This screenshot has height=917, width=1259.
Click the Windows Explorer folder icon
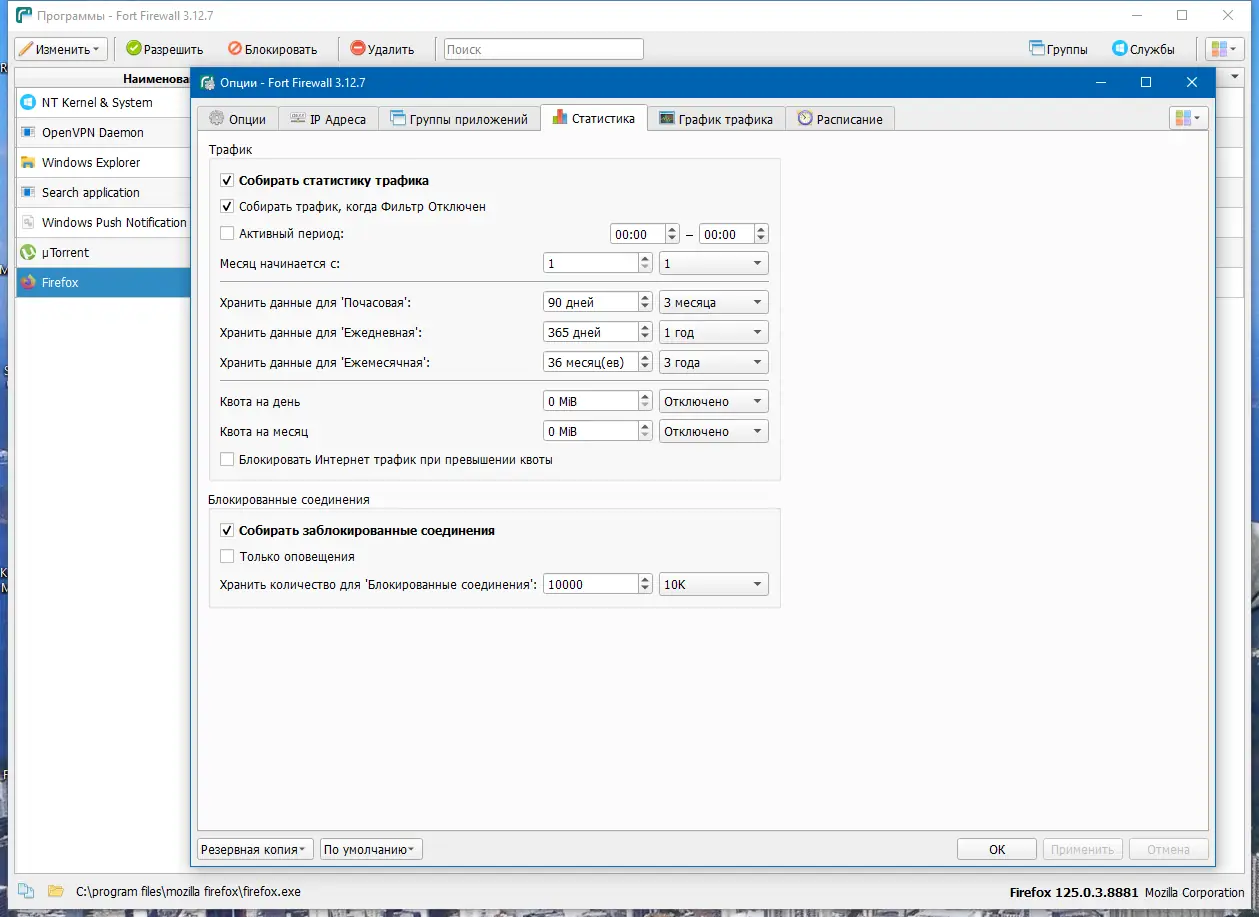point(28,162)
